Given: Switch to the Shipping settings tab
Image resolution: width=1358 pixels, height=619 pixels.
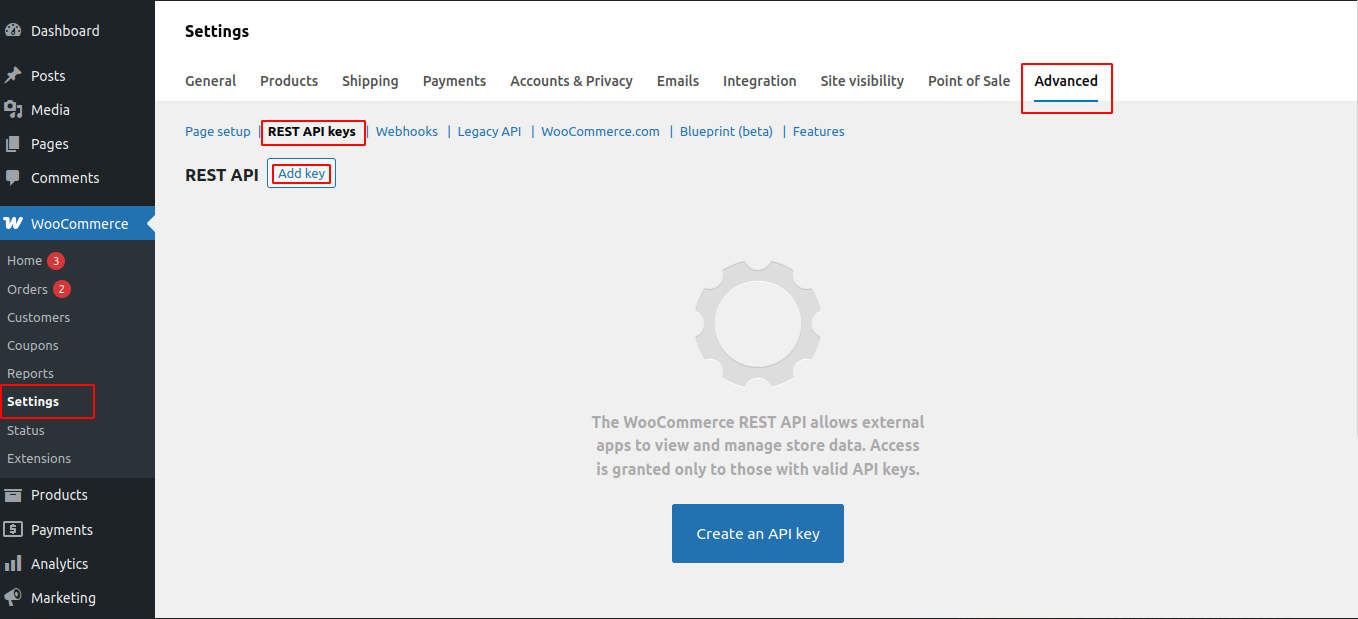Looking at the screenshot, I should [x=370, y=81].
